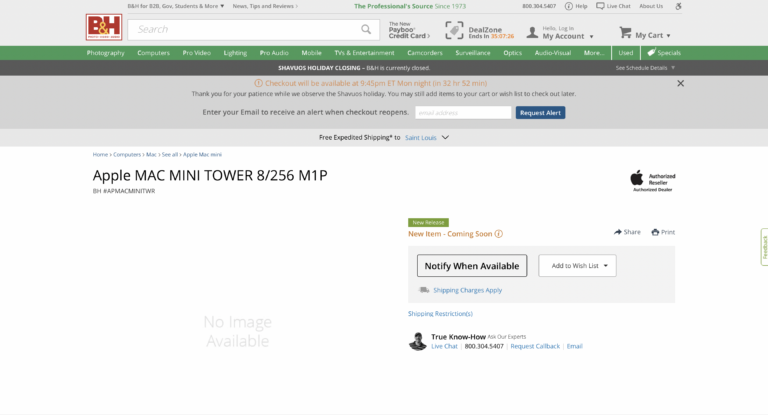This screenshot has width=768, height=415.
Task: Expand the Saint Louis shipping location chevron
Action: tap(445, 138)
